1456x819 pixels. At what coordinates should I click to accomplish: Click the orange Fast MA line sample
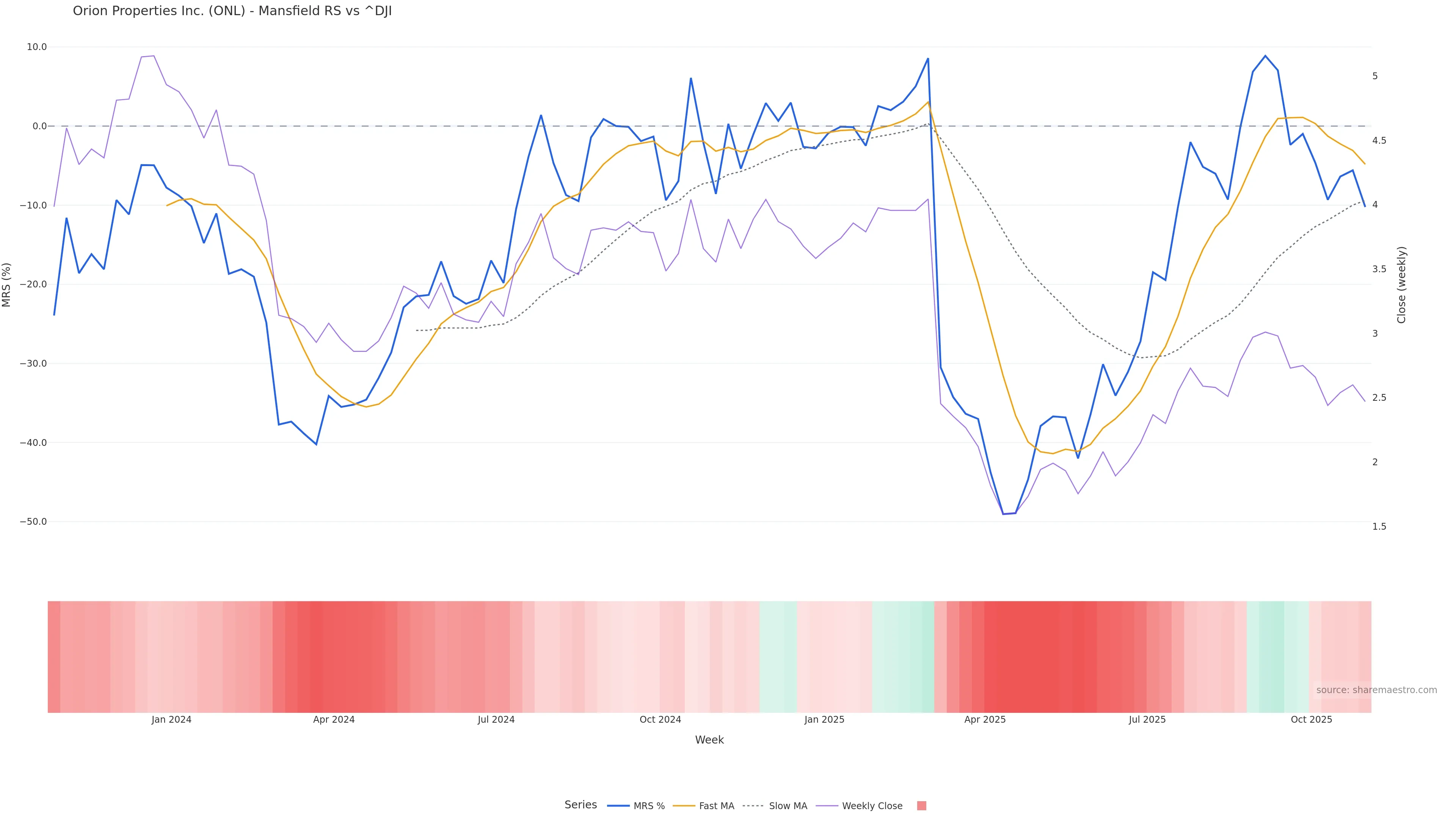(x=684, y=805)
